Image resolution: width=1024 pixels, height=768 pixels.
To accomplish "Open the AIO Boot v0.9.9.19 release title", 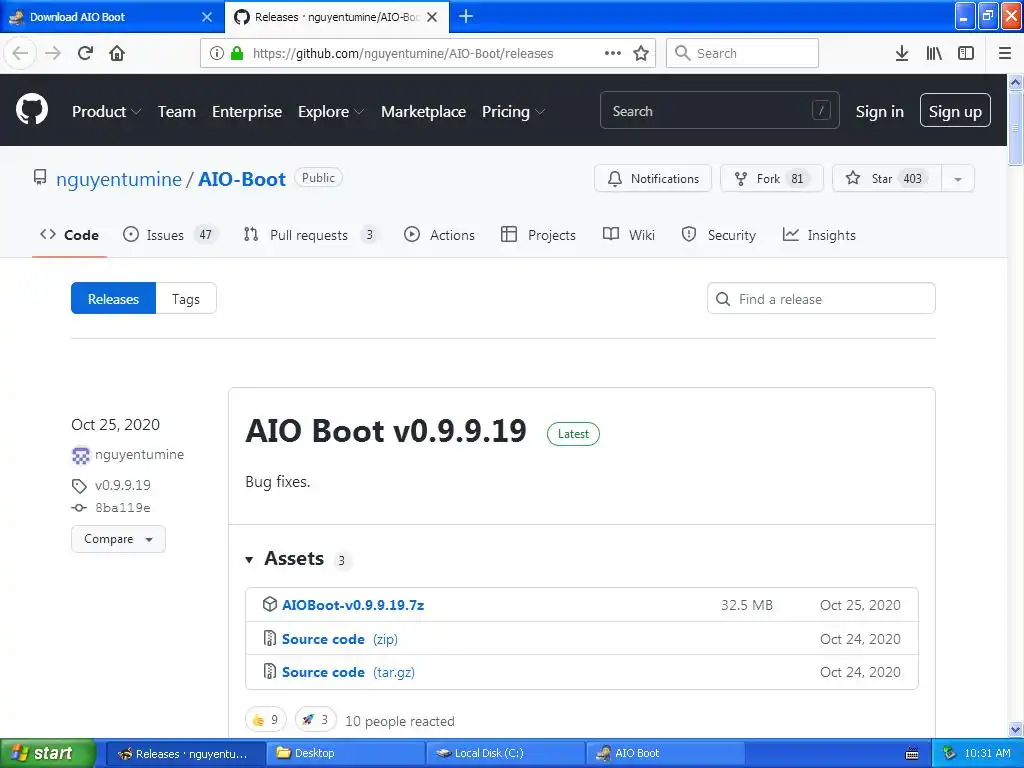I will (386, 431).
